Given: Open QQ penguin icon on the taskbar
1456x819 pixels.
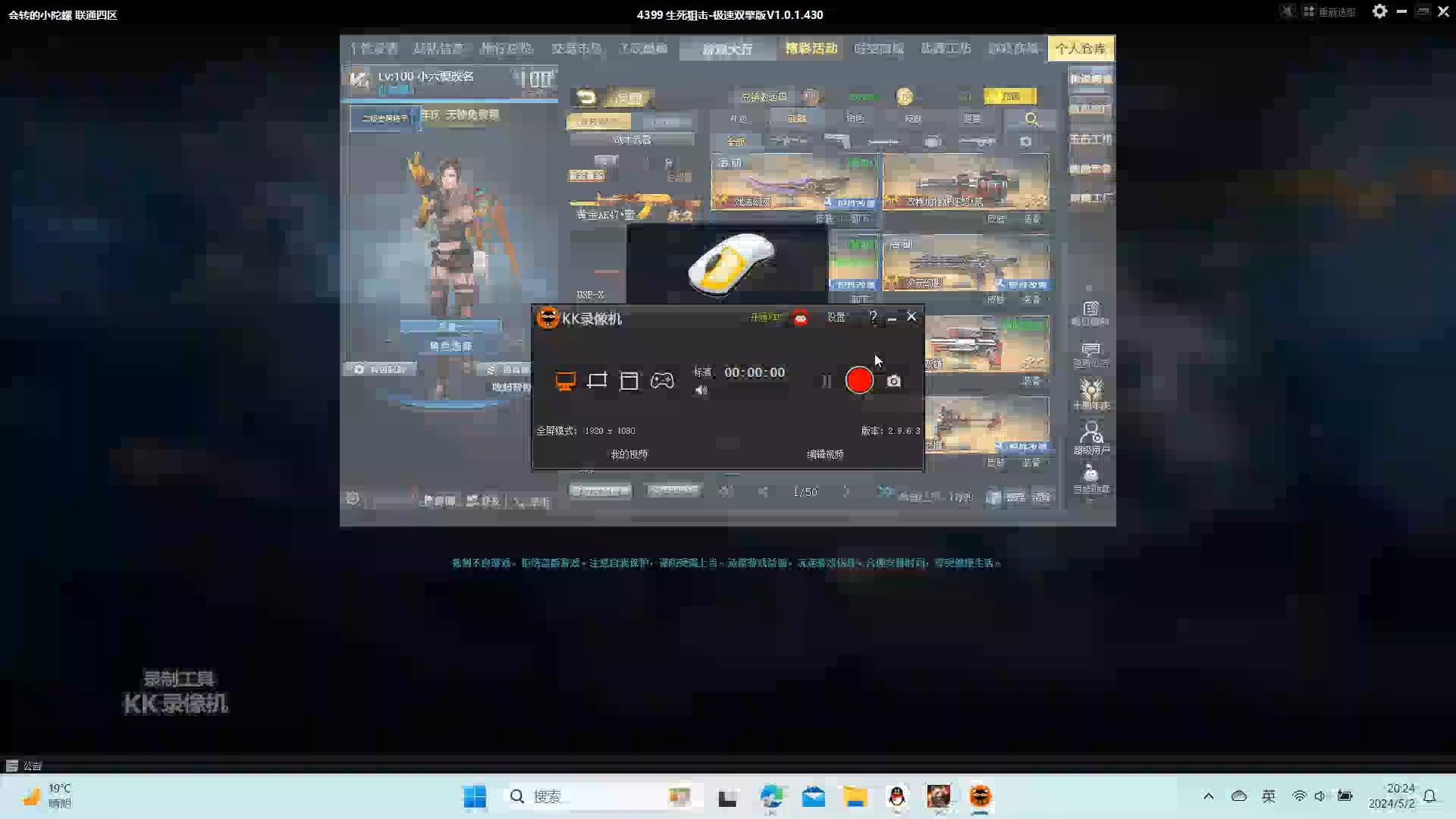Looking at the screenshot, I should [897, 797].
